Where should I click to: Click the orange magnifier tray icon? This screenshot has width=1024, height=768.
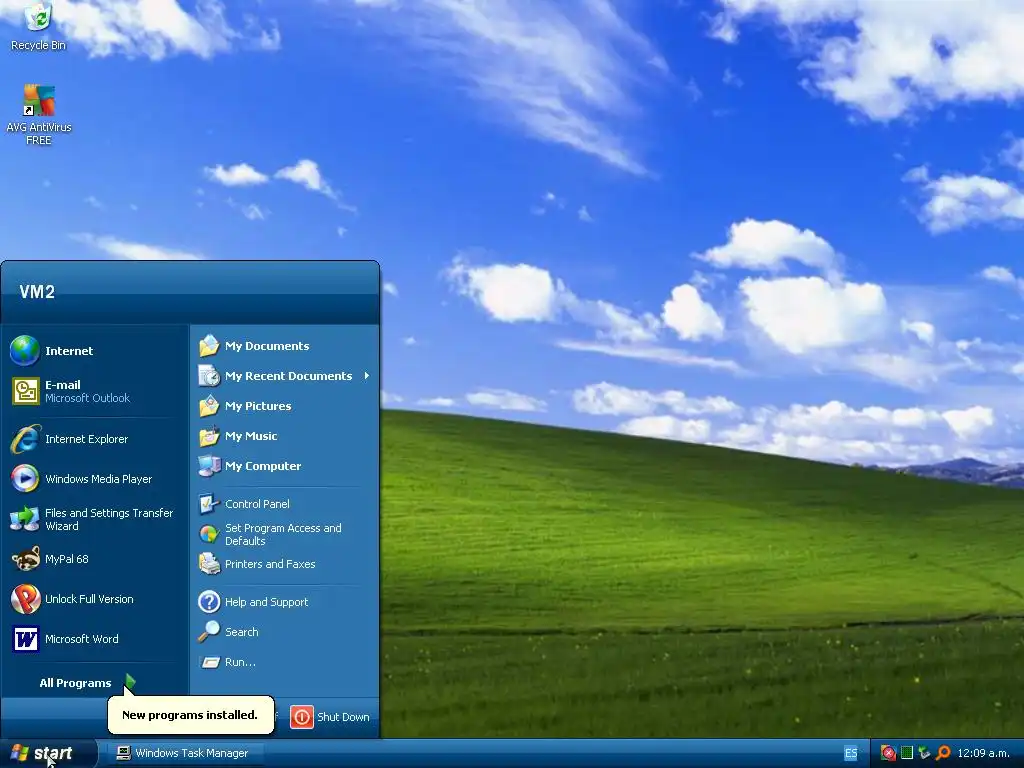943,753
